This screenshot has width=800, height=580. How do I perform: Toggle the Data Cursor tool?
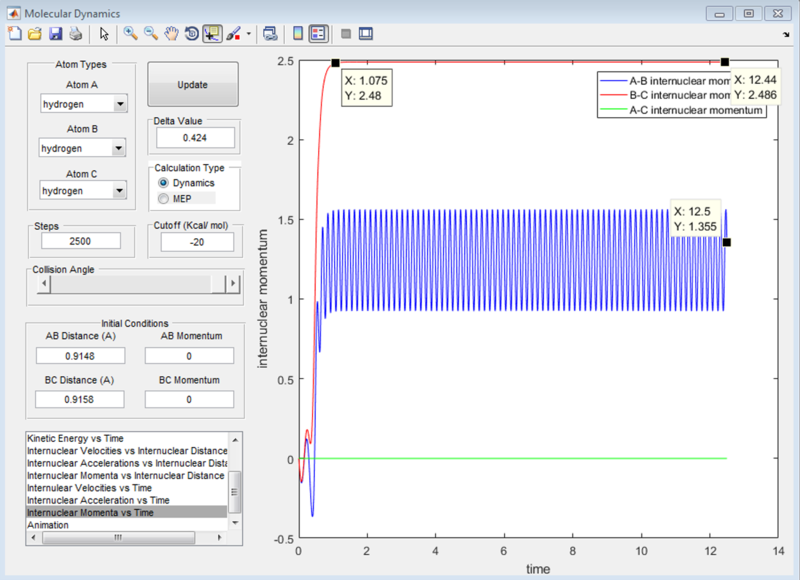pyautogui.click(x=211, y=34)
